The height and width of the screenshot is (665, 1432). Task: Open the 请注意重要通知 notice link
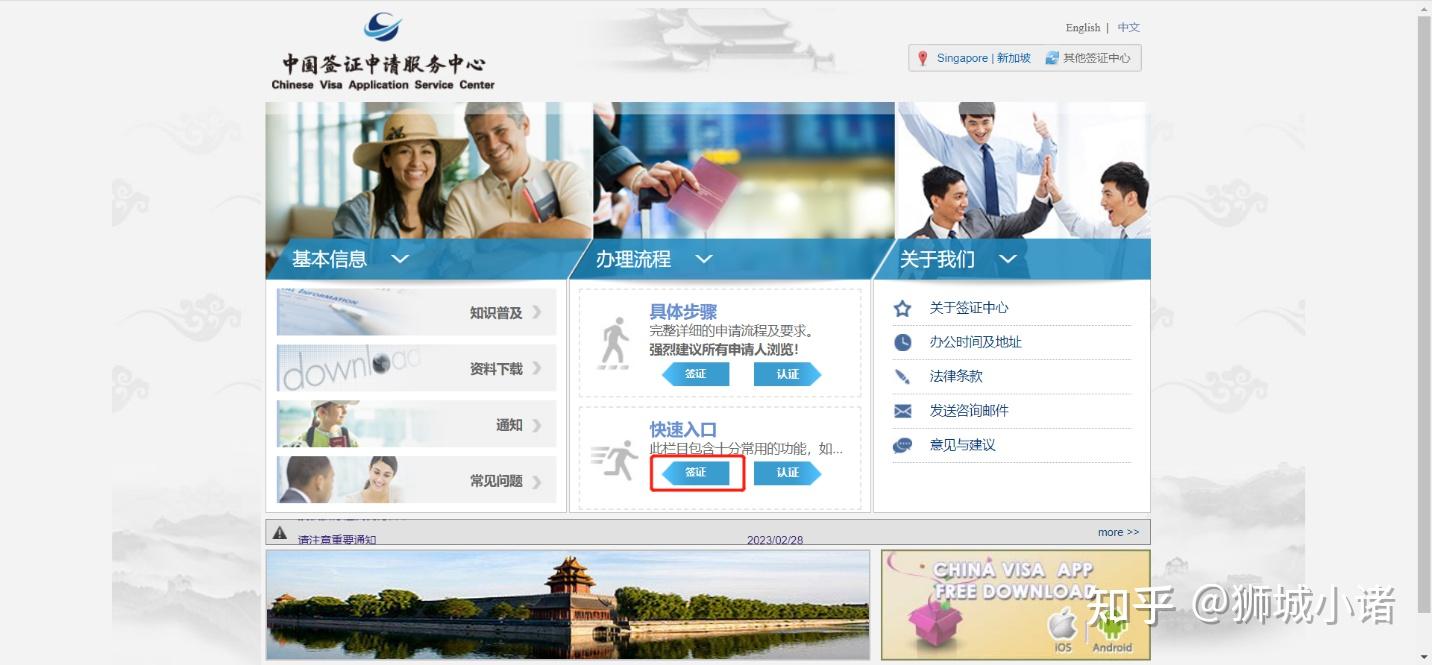coord(337,540)
